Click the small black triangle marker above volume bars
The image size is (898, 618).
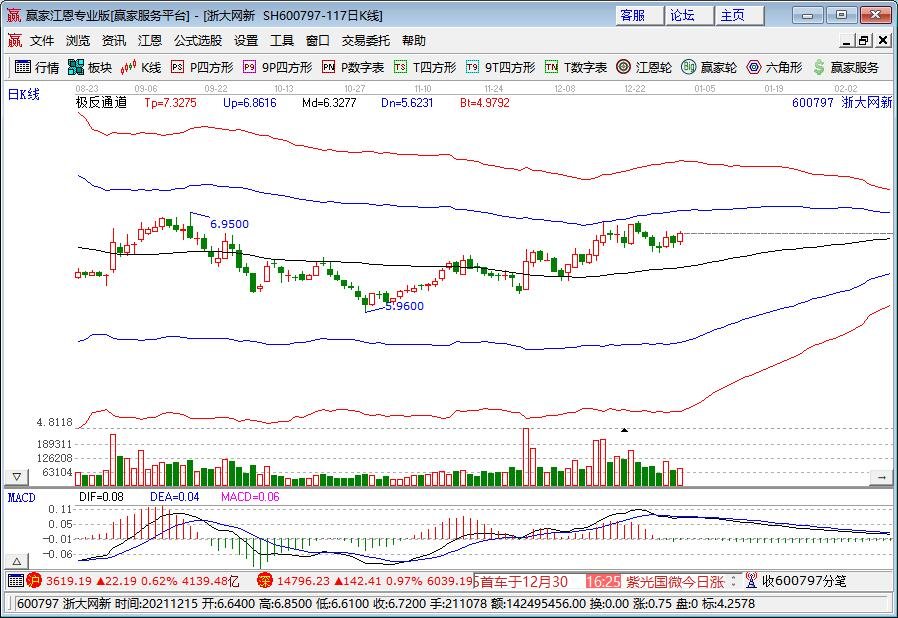click(625, 430)
